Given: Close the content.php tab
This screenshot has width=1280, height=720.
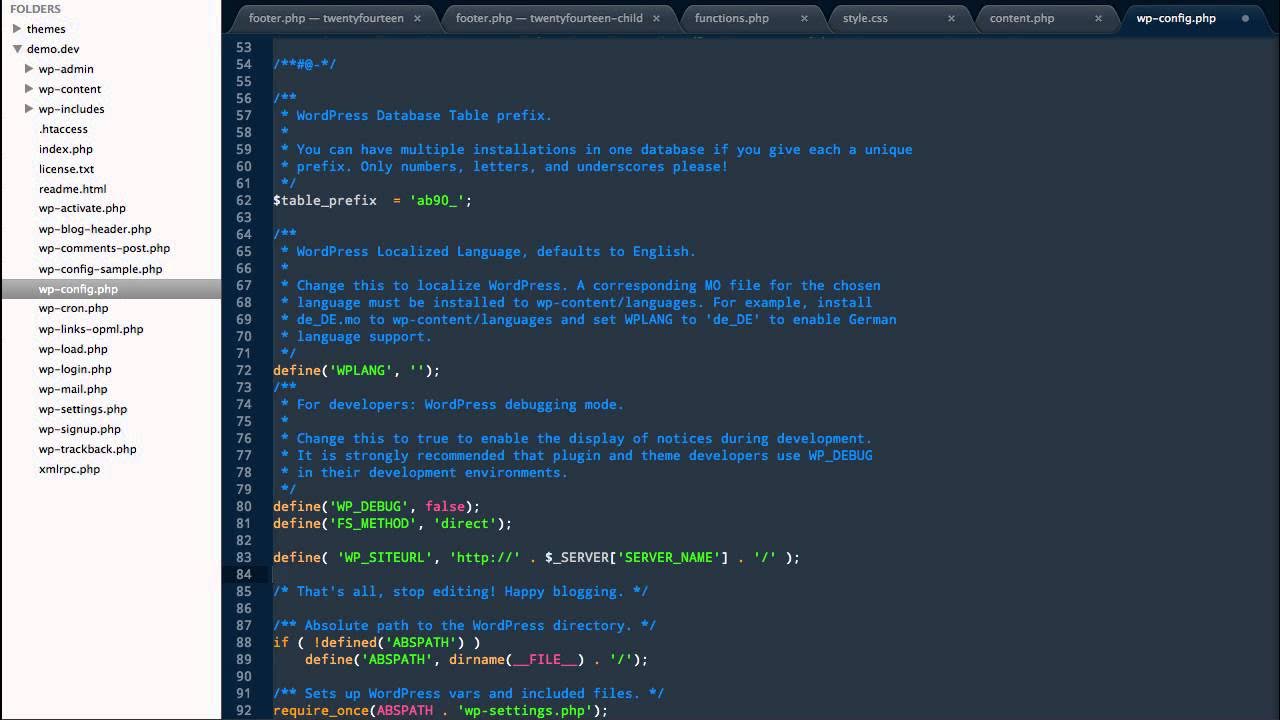Looking at the screenshot, I should pos(1098,18).
